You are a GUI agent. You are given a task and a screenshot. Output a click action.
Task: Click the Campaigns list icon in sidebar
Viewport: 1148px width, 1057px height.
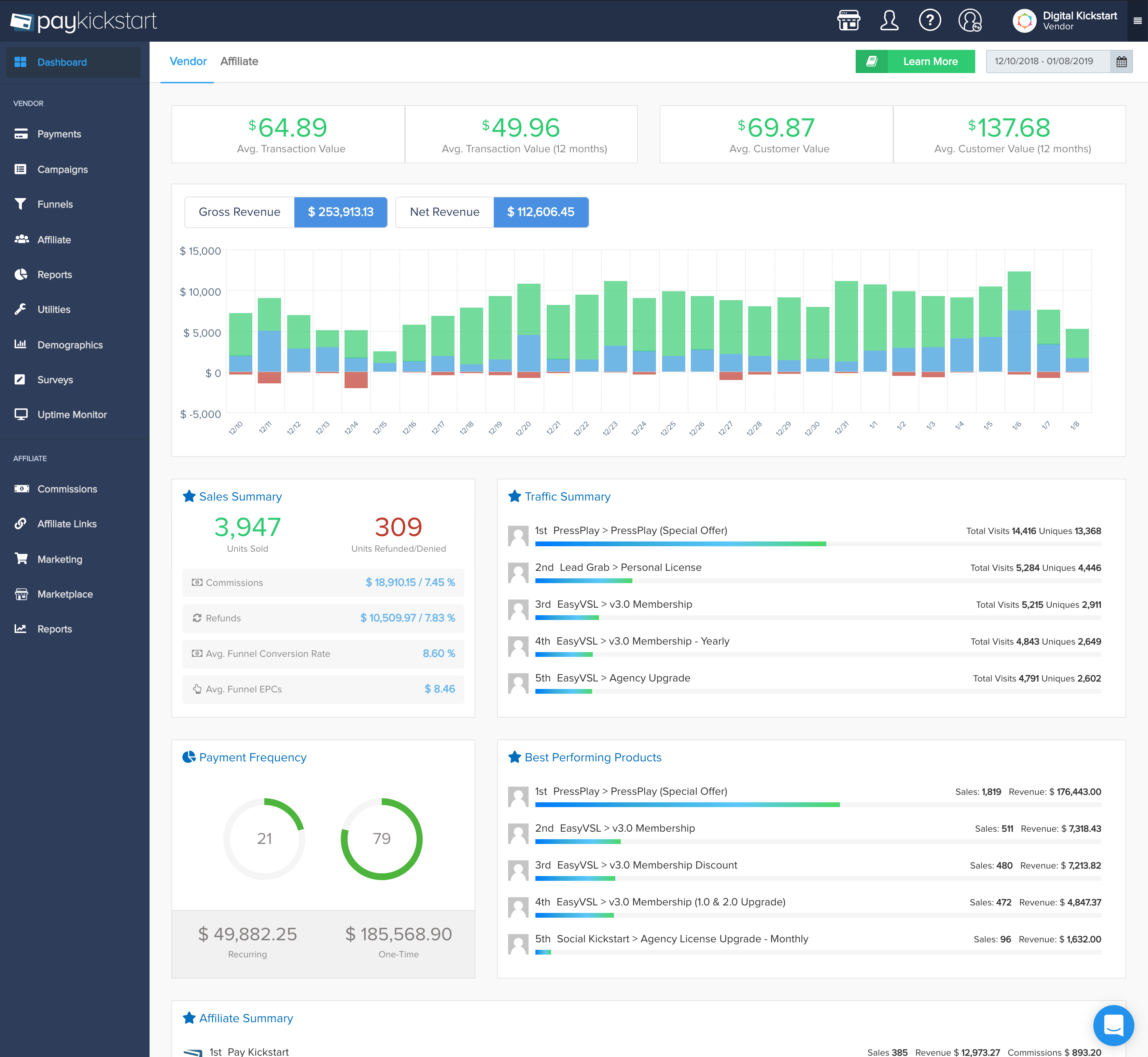pyautogui.click(x=20, y=169)
